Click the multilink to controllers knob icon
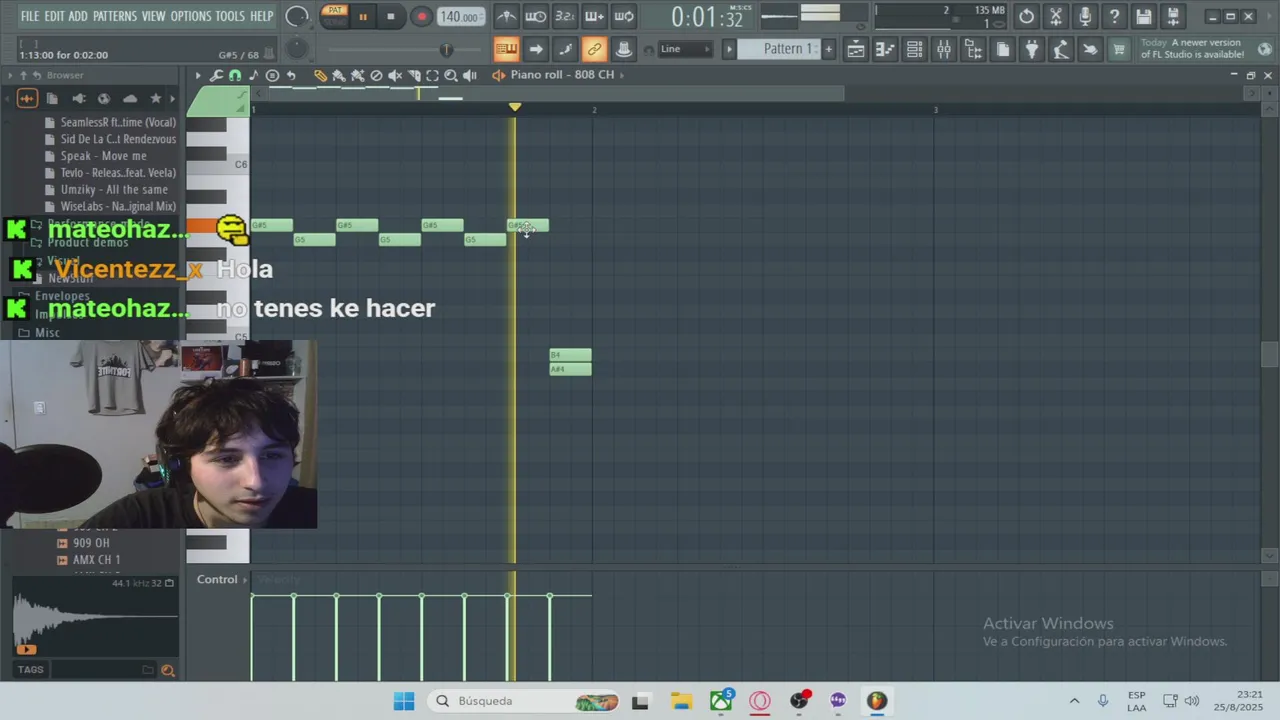 [x=623, y=49]
